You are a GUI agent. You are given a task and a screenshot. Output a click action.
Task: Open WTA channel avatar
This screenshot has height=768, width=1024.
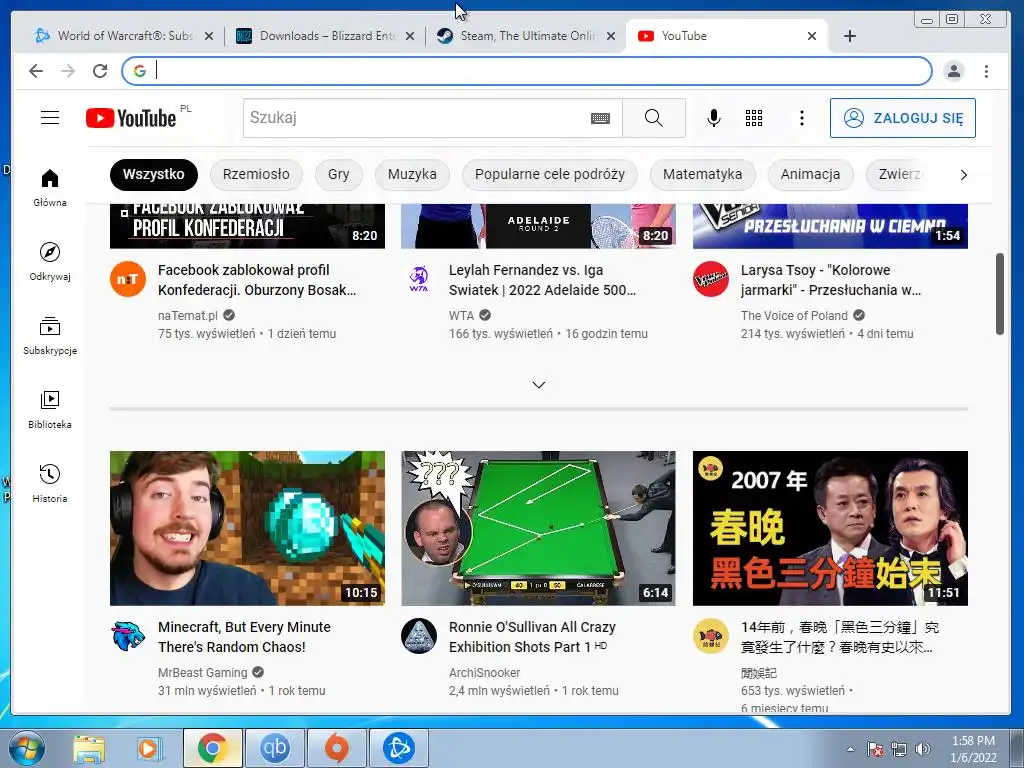pos(419,279)
